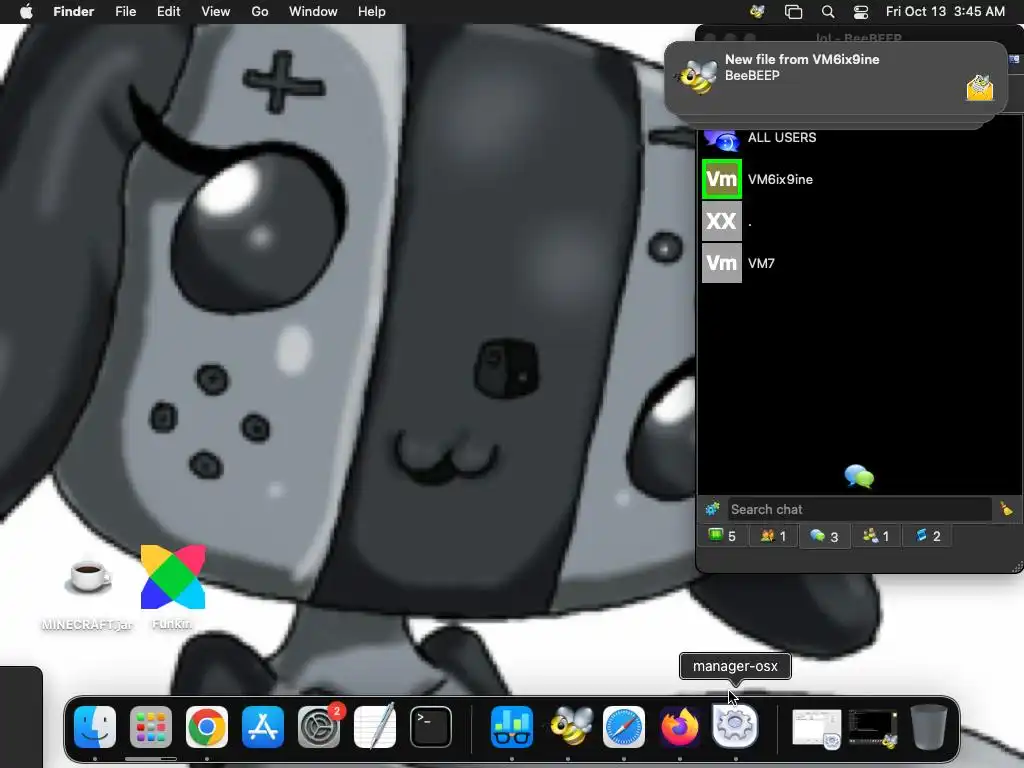Open TextEdit from the dock
Screen dimensions: 1024x768
pos(375,727)
